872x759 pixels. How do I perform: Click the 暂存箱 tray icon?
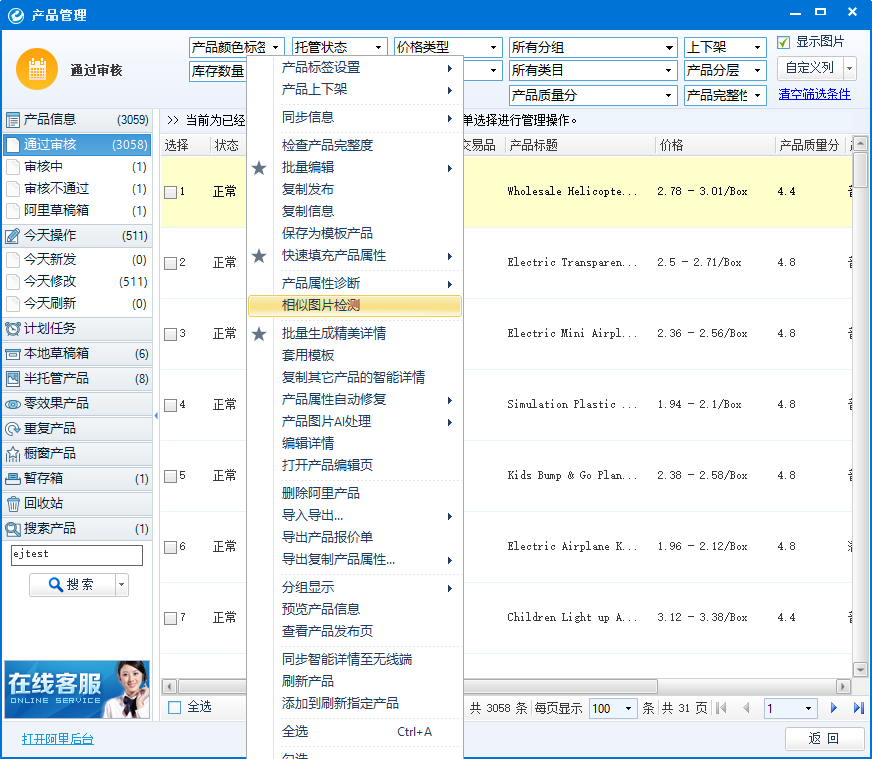pos(13,479)
